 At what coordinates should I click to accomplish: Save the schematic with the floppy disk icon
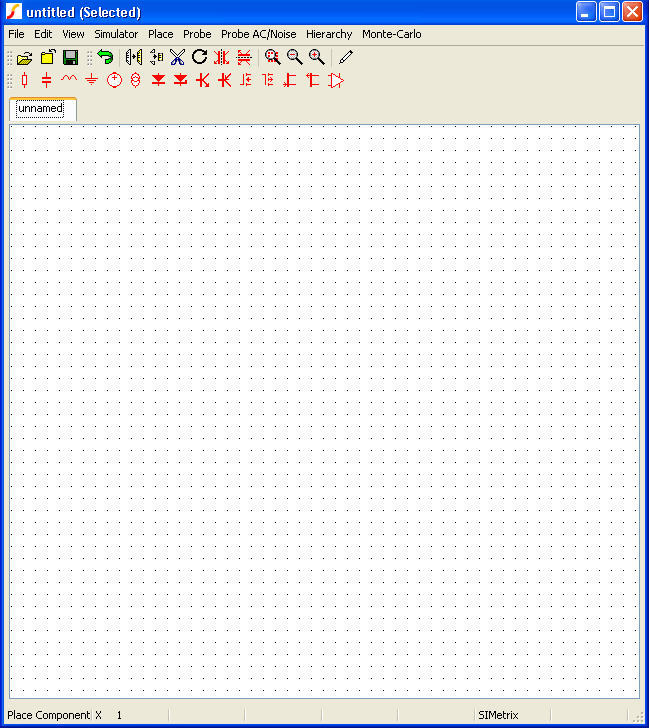point(71,58)
